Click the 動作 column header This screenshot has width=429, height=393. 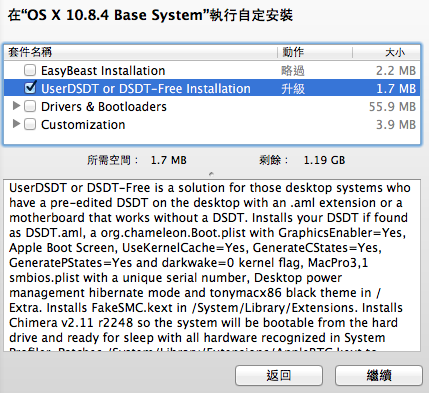(x=293, y=52)
